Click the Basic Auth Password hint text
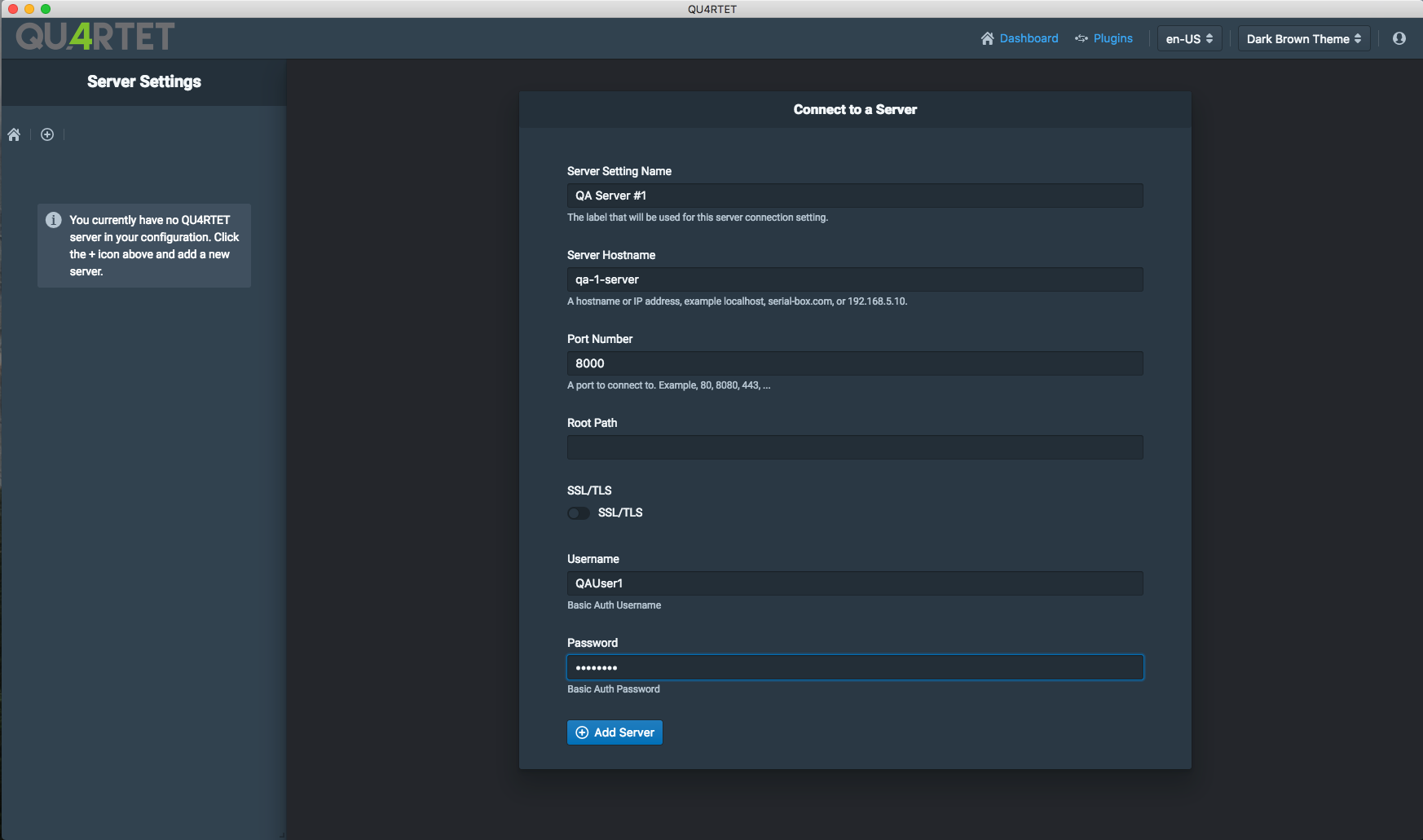The width and height of the screenshot is (1423, 840). [x=614, y=689]
